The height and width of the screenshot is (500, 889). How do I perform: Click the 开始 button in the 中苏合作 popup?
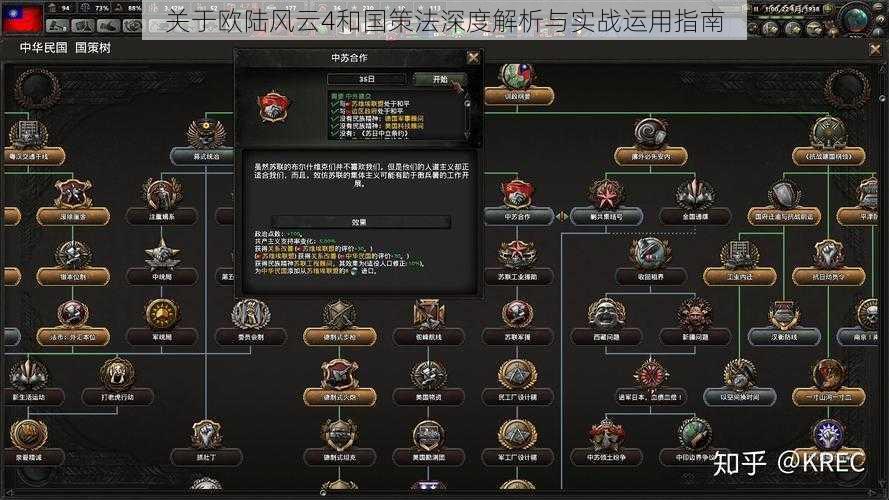440,79
